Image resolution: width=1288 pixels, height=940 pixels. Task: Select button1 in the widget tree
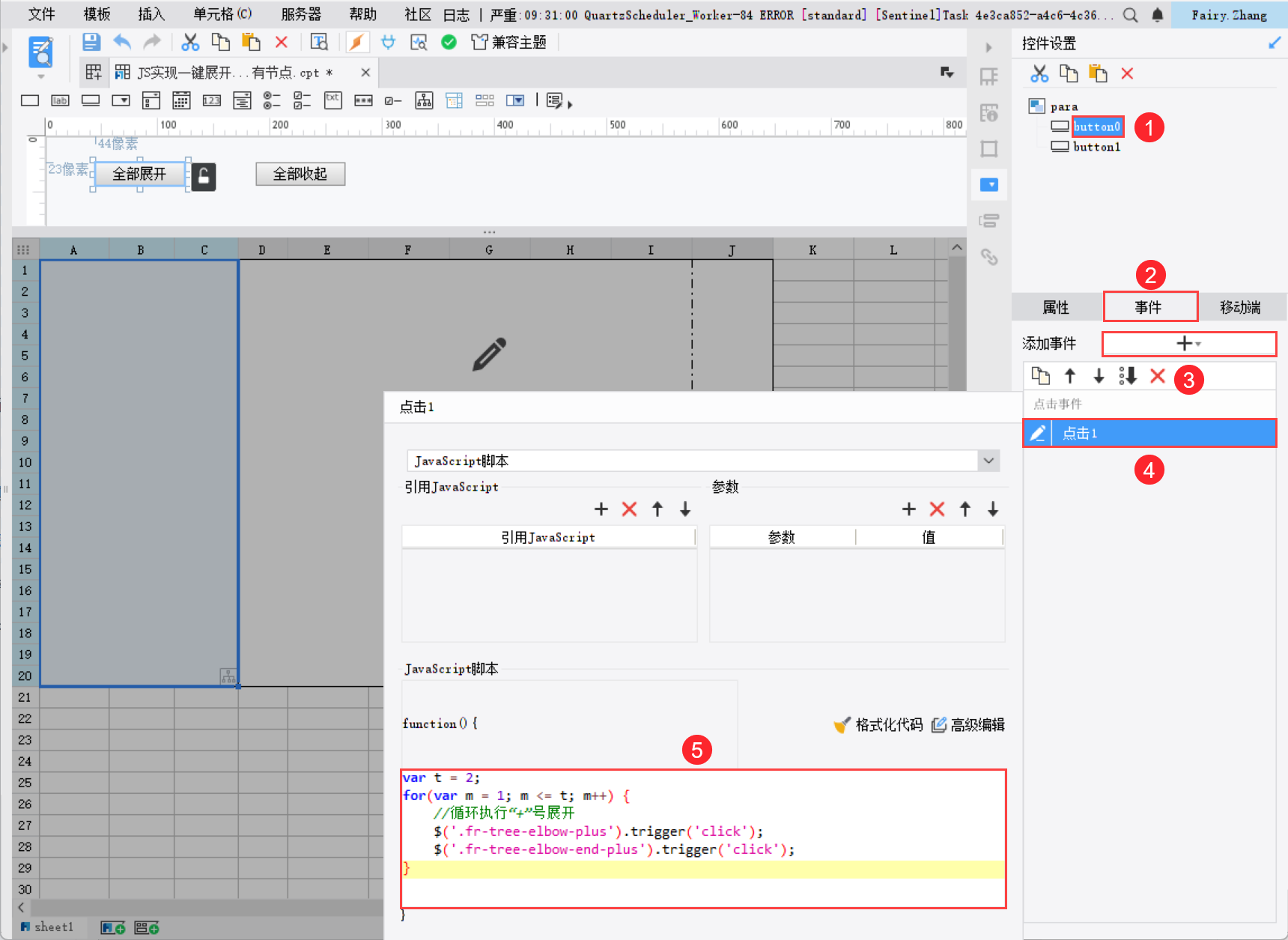[1096, 147]
